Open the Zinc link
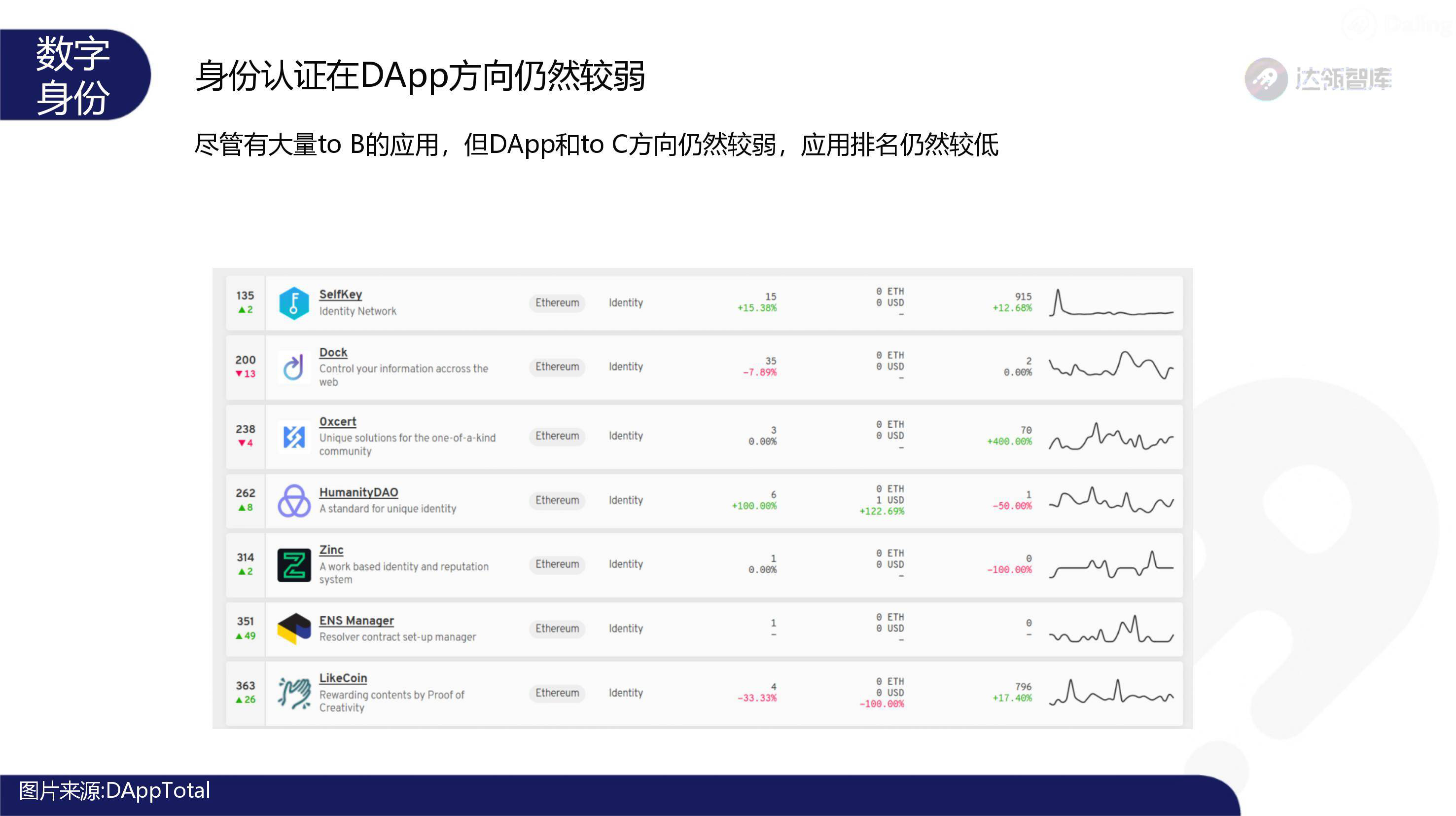This screenshot has height=816, width=1456. click(331, 550)
